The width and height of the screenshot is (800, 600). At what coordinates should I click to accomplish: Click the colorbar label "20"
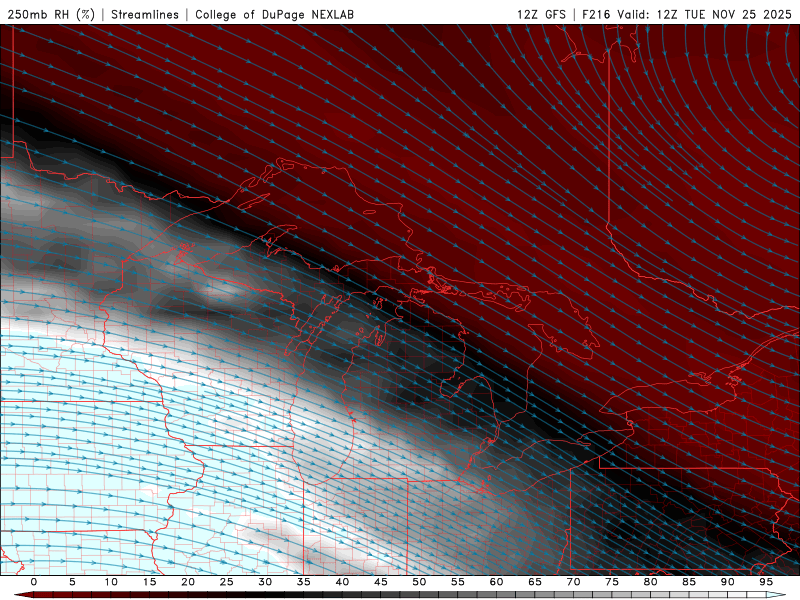(x=188, y=582)
